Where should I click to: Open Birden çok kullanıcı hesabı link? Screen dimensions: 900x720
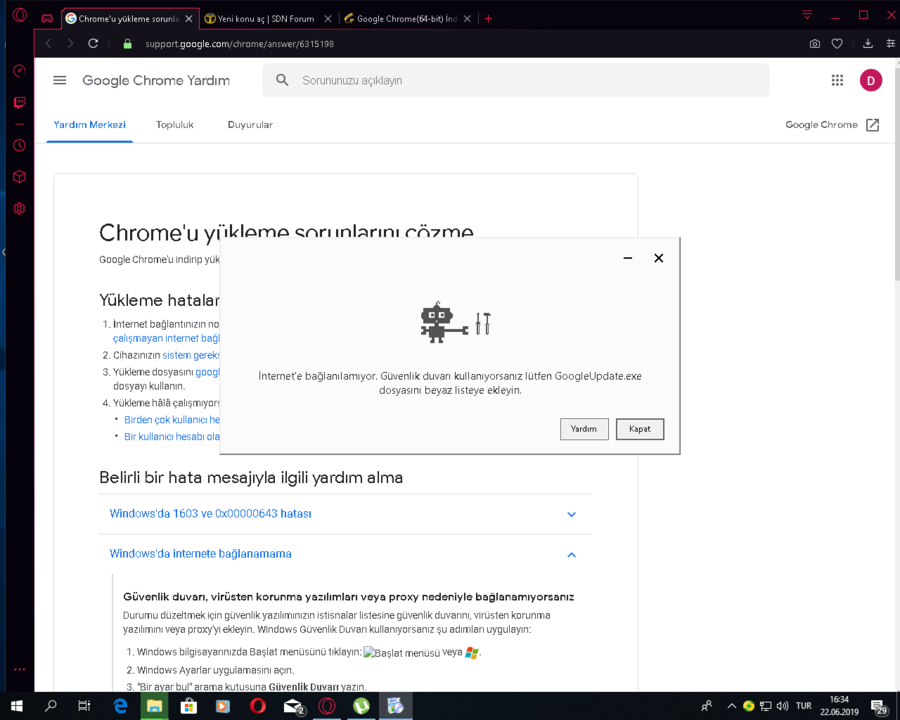point(172,420)
